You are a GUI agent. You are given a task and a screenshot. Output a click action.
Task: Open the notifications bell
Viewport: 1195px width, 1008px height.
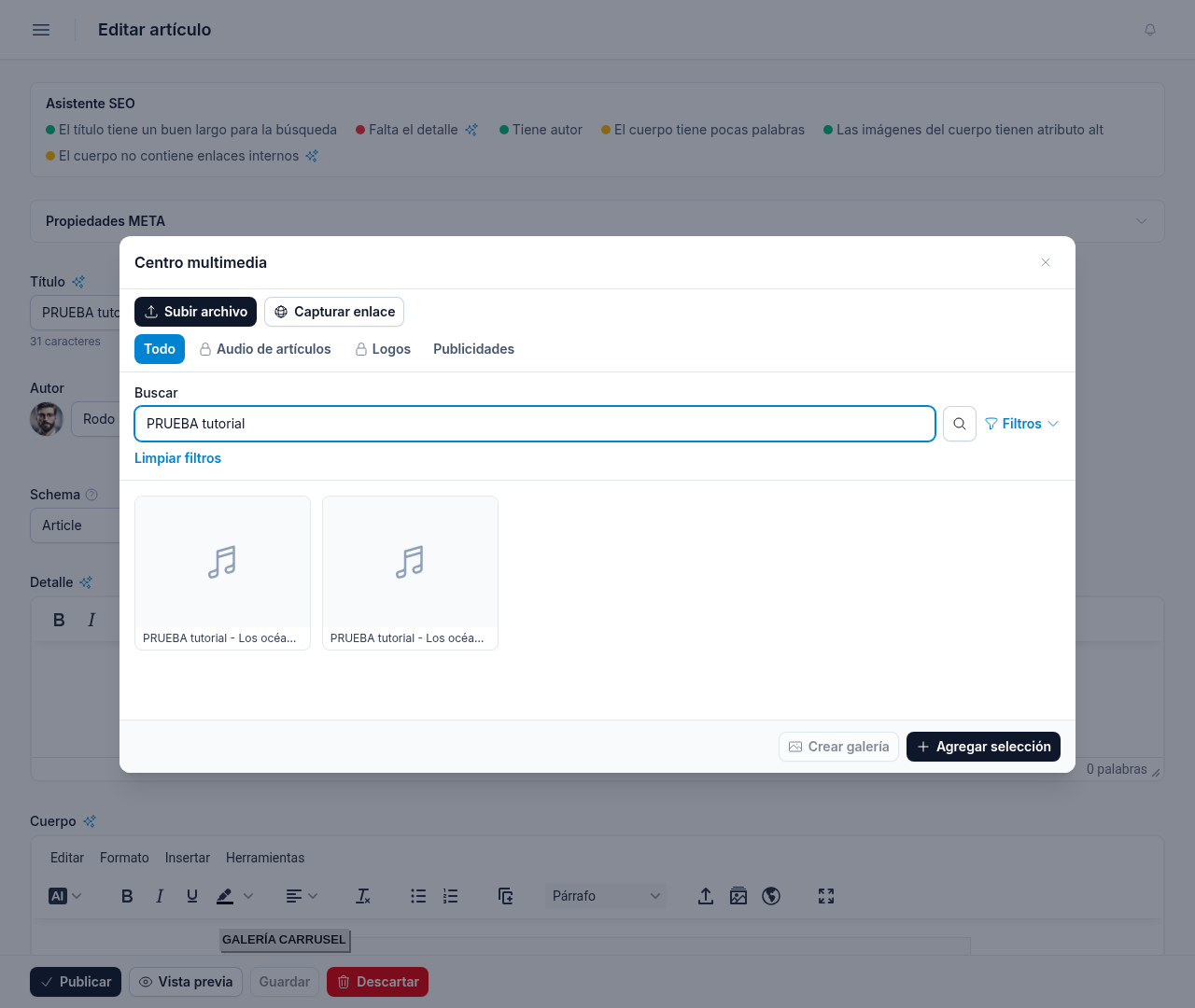click(1150, 30)
